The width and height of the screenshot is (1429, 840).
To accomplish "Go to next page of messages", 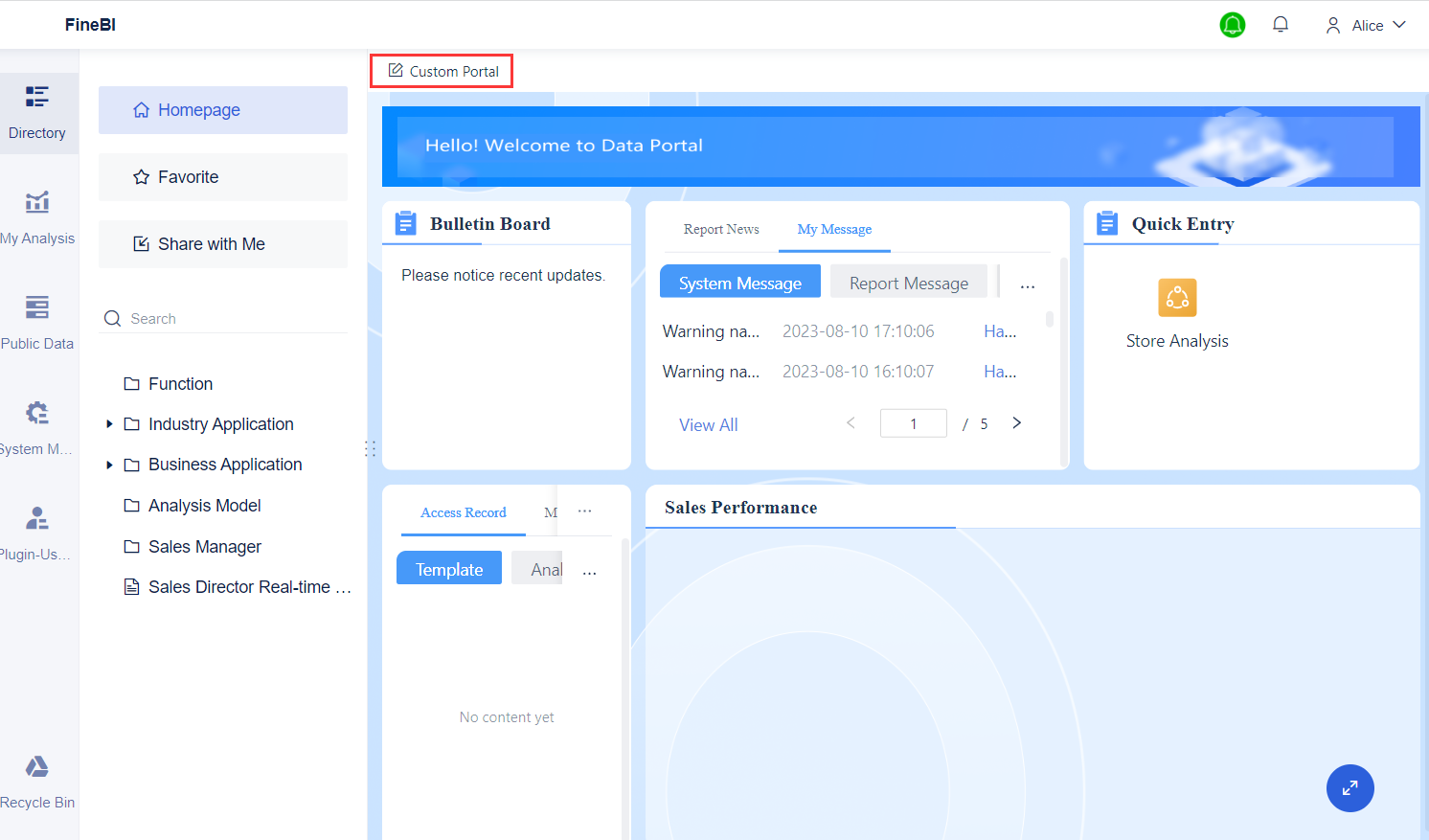I will (1017, 422).
